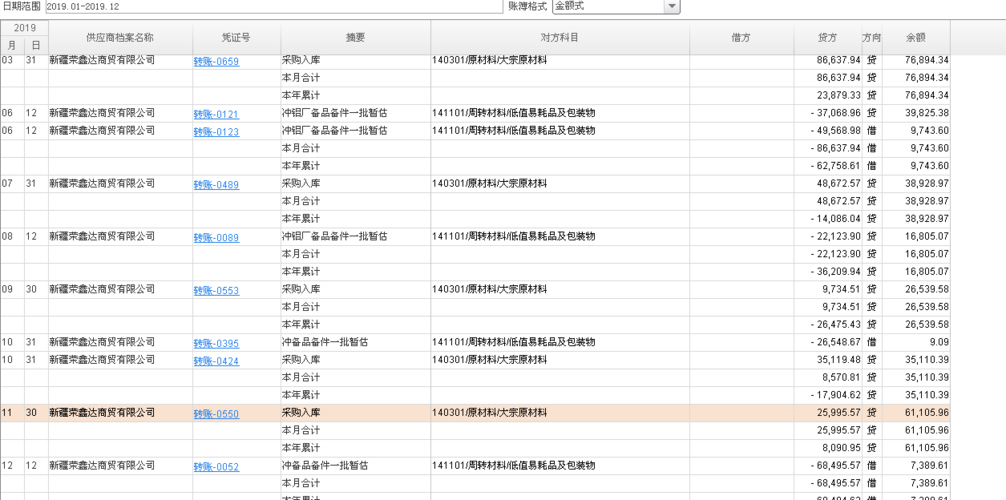This screenshot has height=500, width=1006.
Task: Click the 日期范围 input field
Action: pos(273,6)
